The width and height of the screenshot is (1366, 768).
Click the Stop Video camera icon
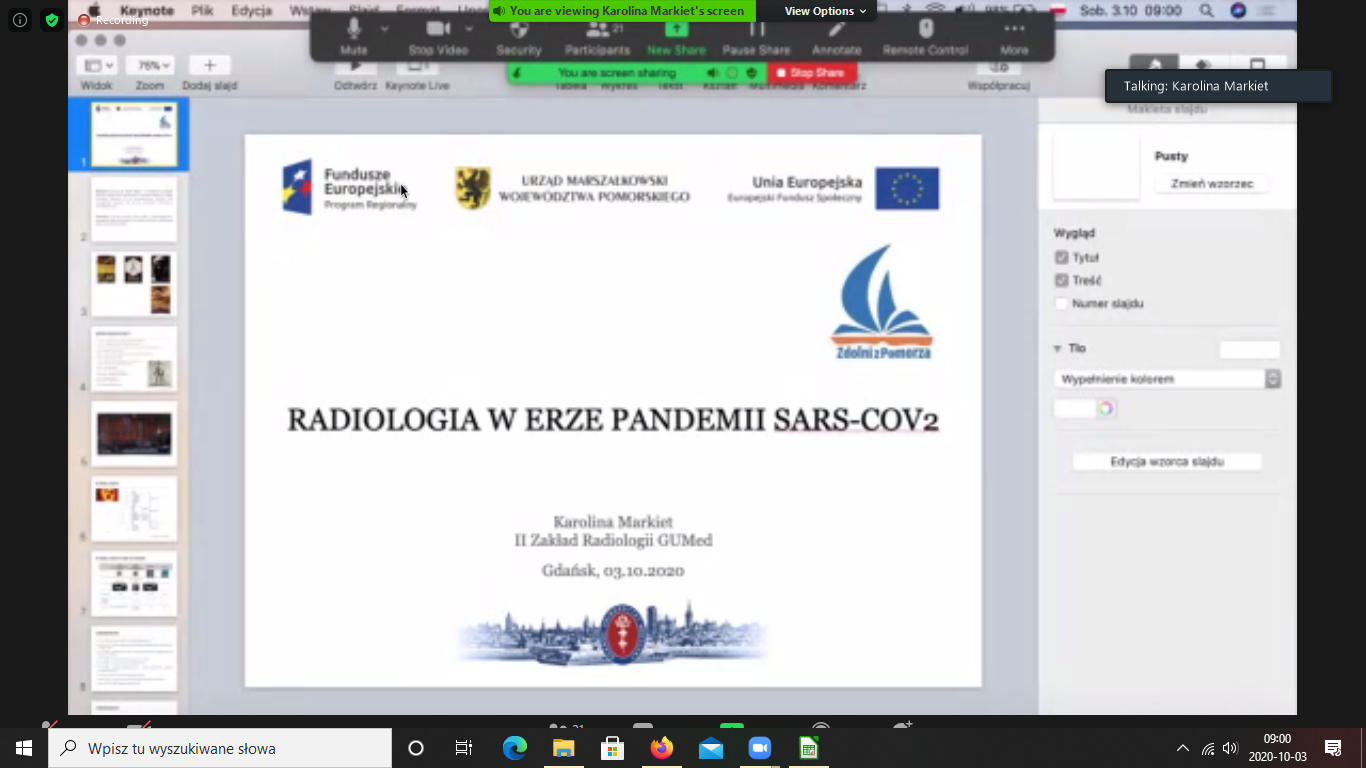pyautogui.click(x=438, y=29)
